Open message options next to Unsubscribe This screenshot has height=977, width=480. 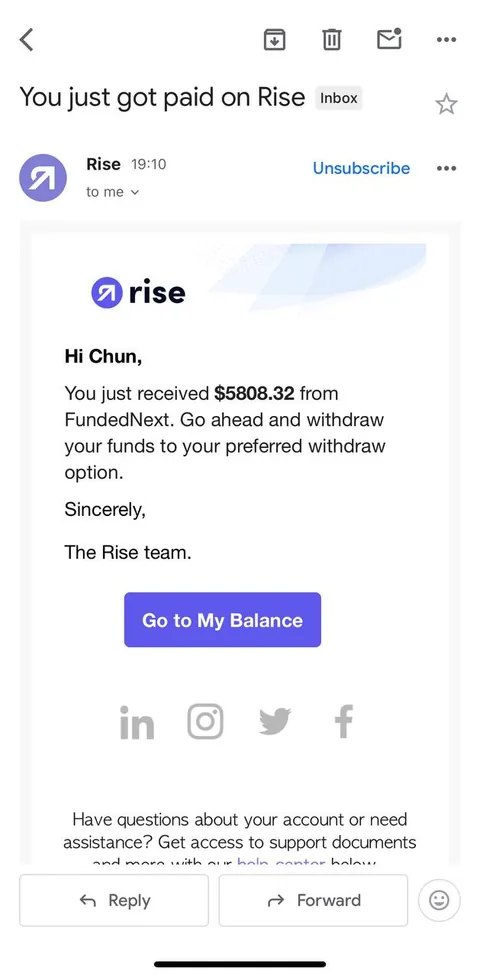[446, 168]
